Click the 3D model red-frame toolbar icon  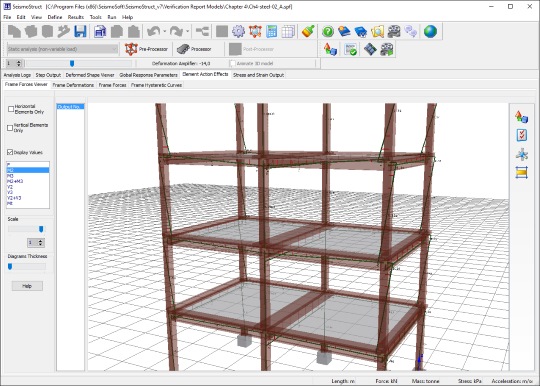pos(255,31)
